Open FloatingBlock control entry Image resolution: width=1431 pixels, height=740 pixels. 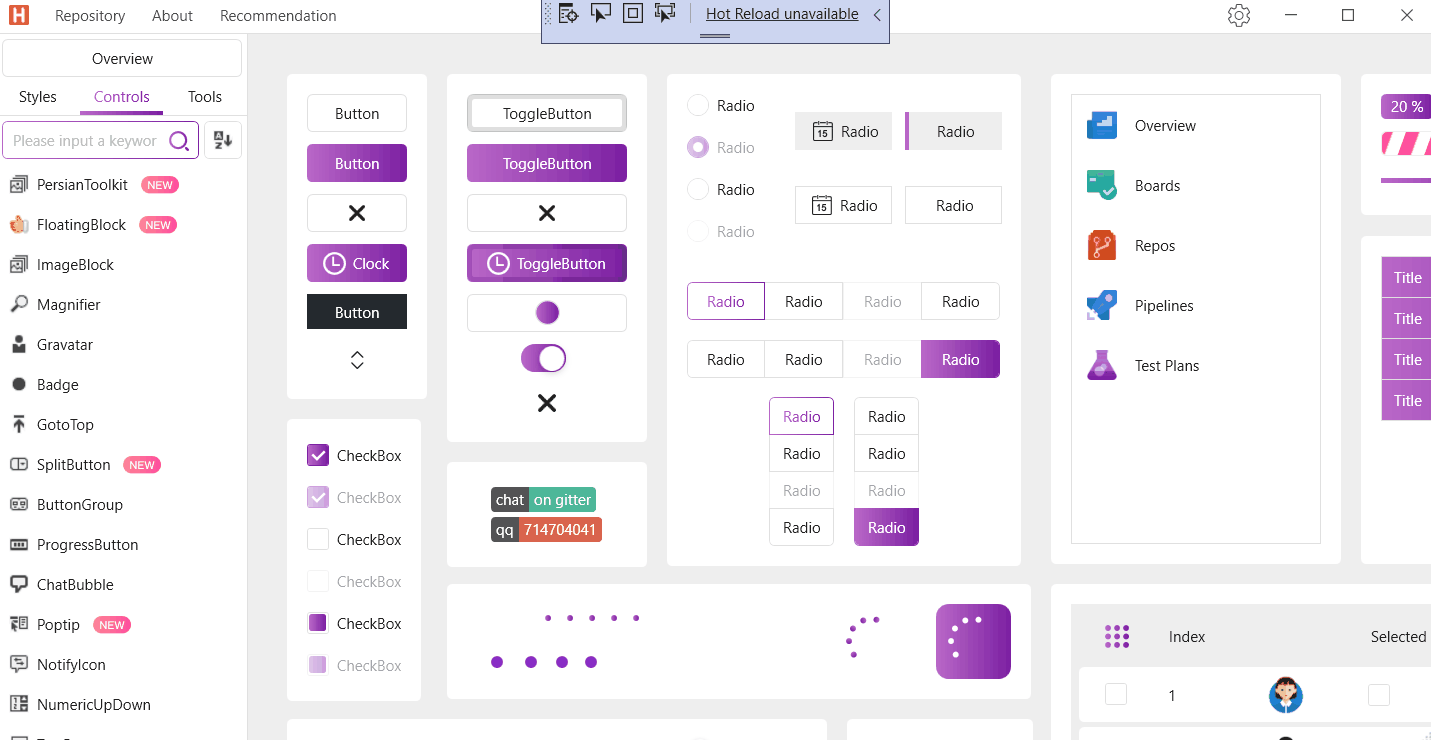pyautogui.click(x=123, y=225)
